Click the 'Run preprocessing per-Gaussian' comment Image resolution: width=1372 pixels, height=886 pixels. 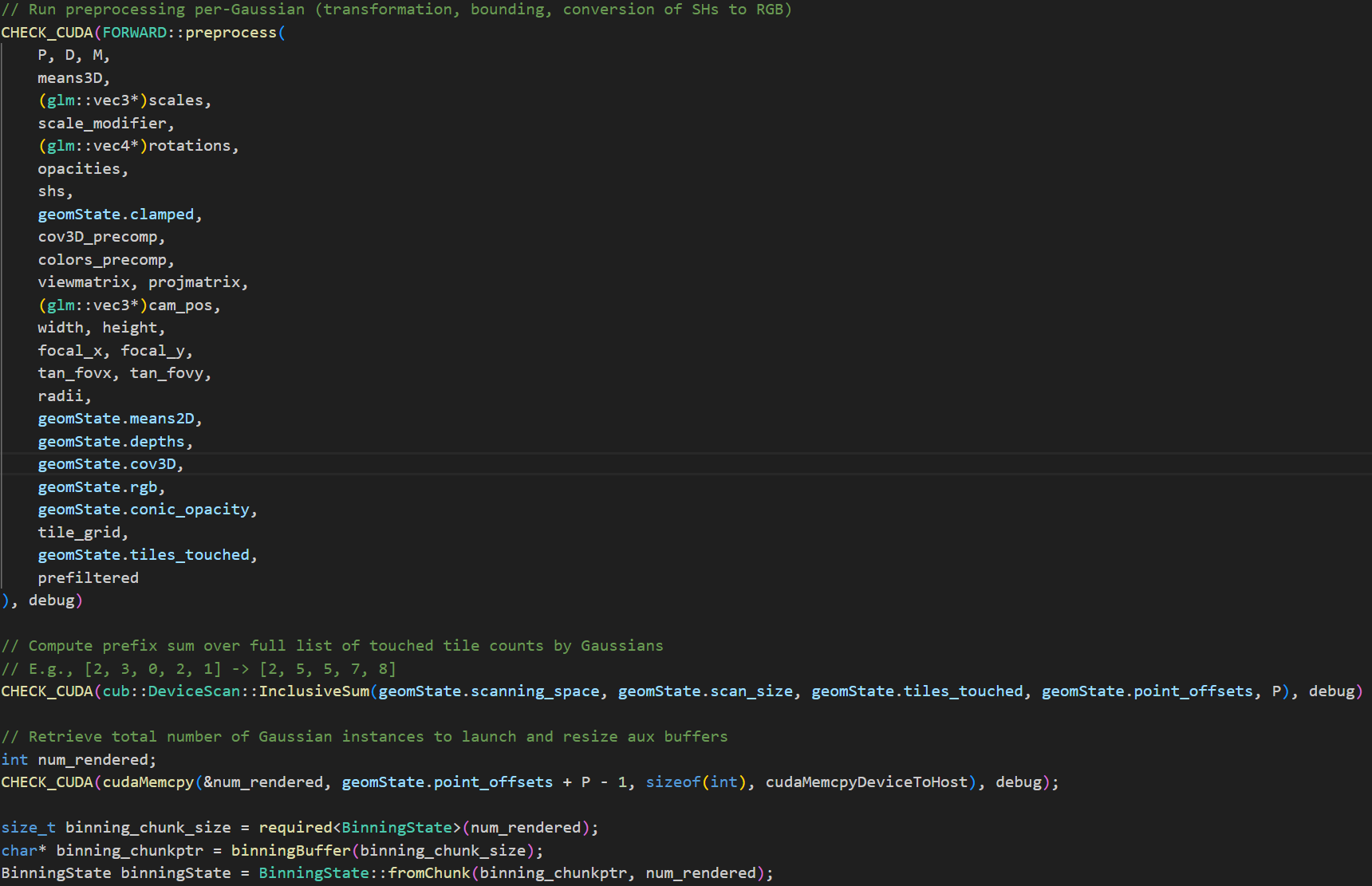[x=396, y=10]
